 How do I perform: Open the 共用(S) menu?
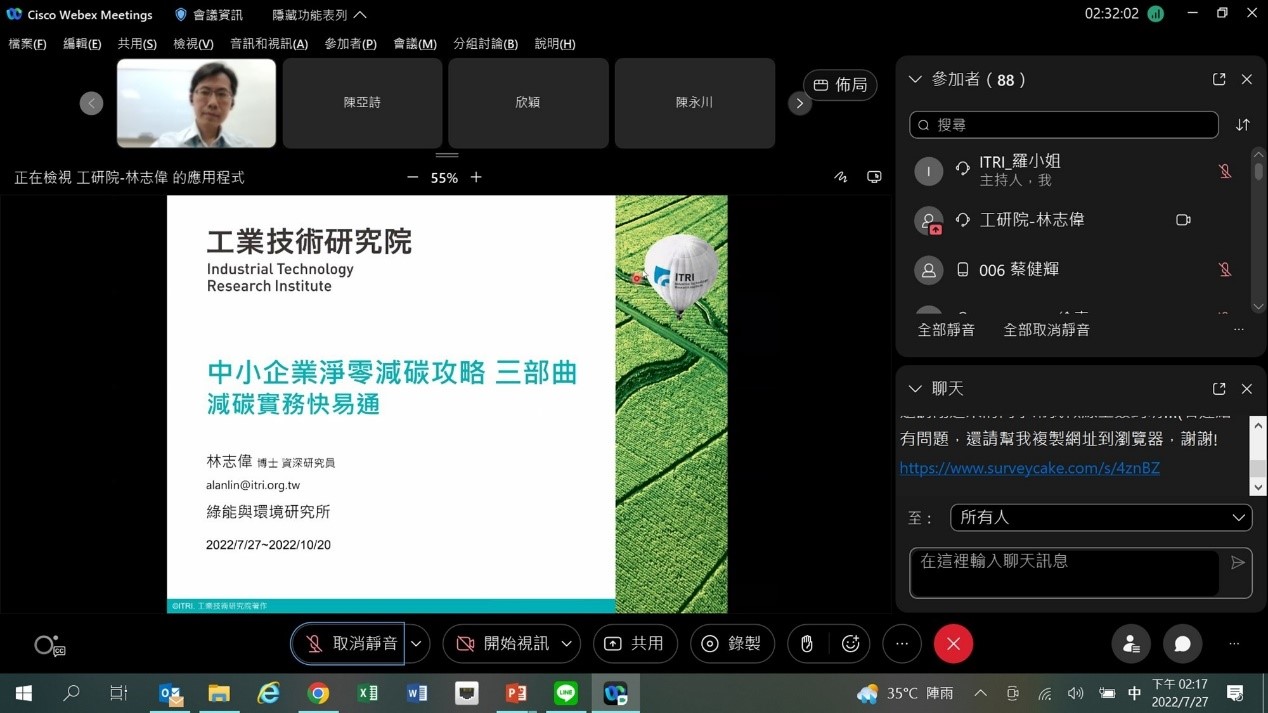click(x=137, y=44)
